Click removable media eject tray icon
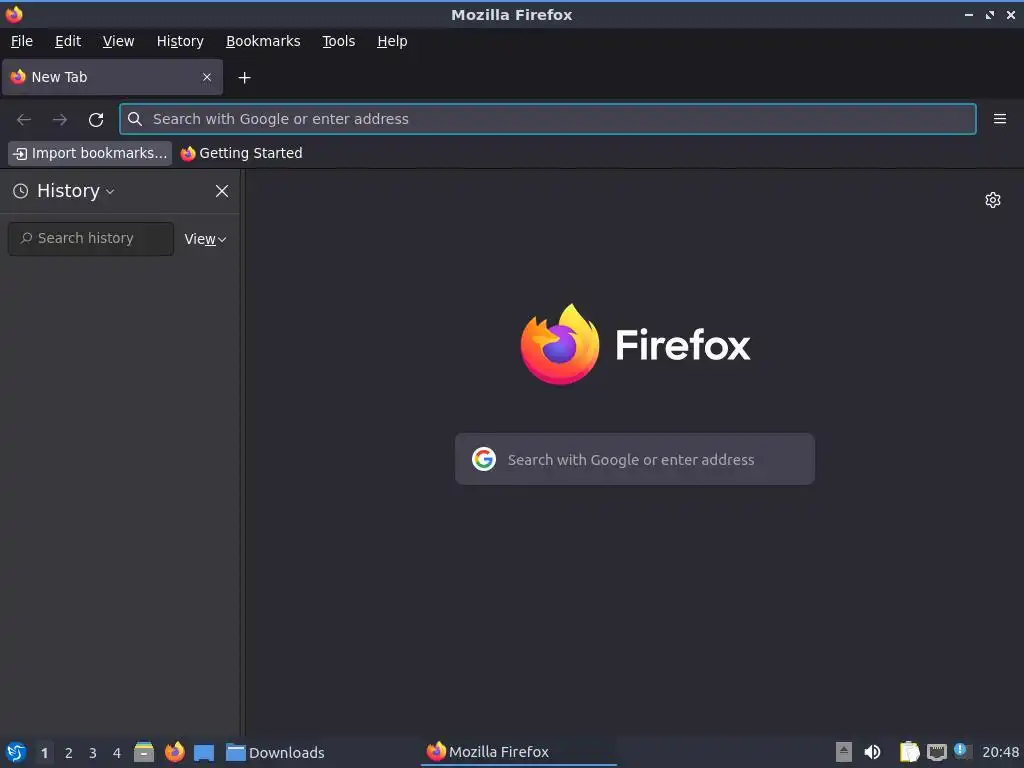1024x768 pixels. 844,752
